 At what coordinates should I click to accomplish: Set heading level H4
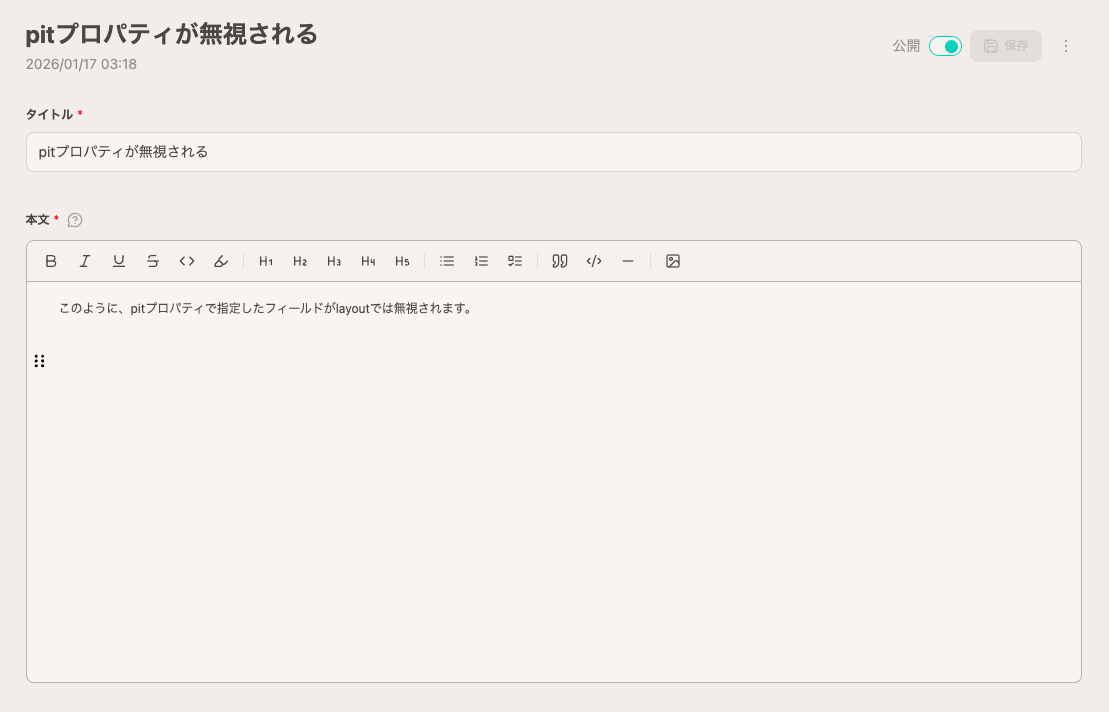(x=368, y=261)
